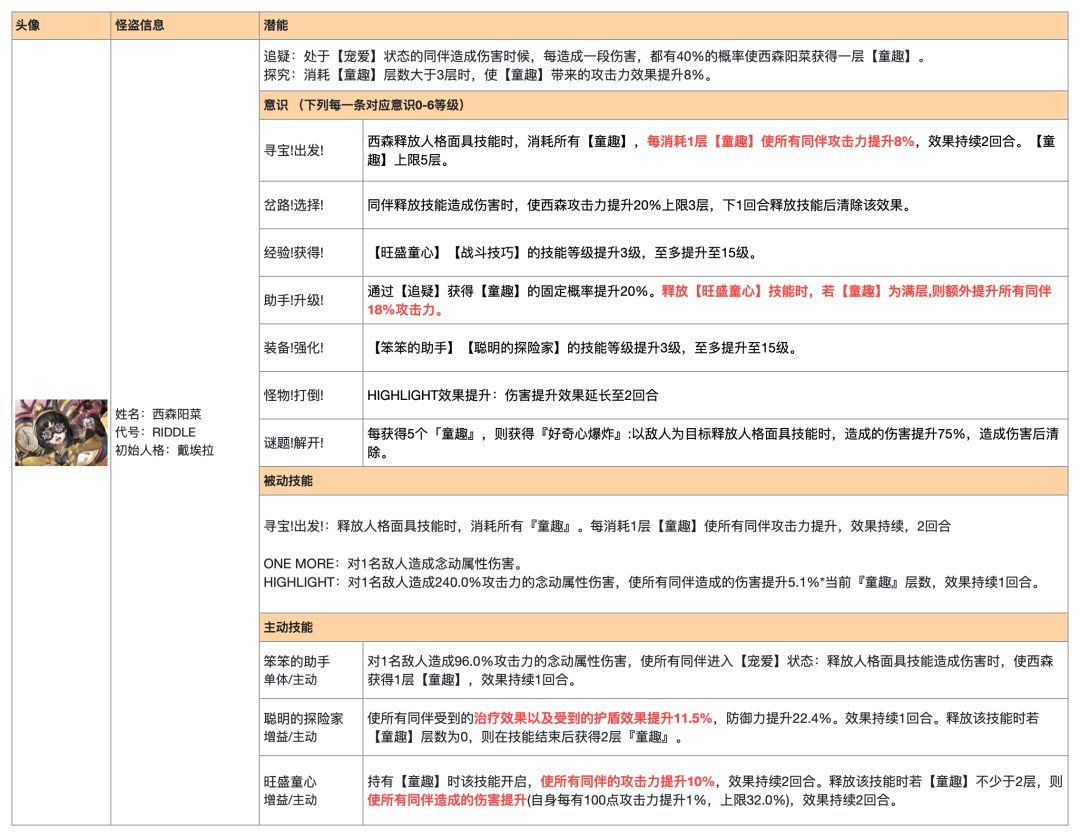Click the ONE MORE skill line
Image resolution: width=1080 pixels, height=837 pixels.
tap(393, 564)
